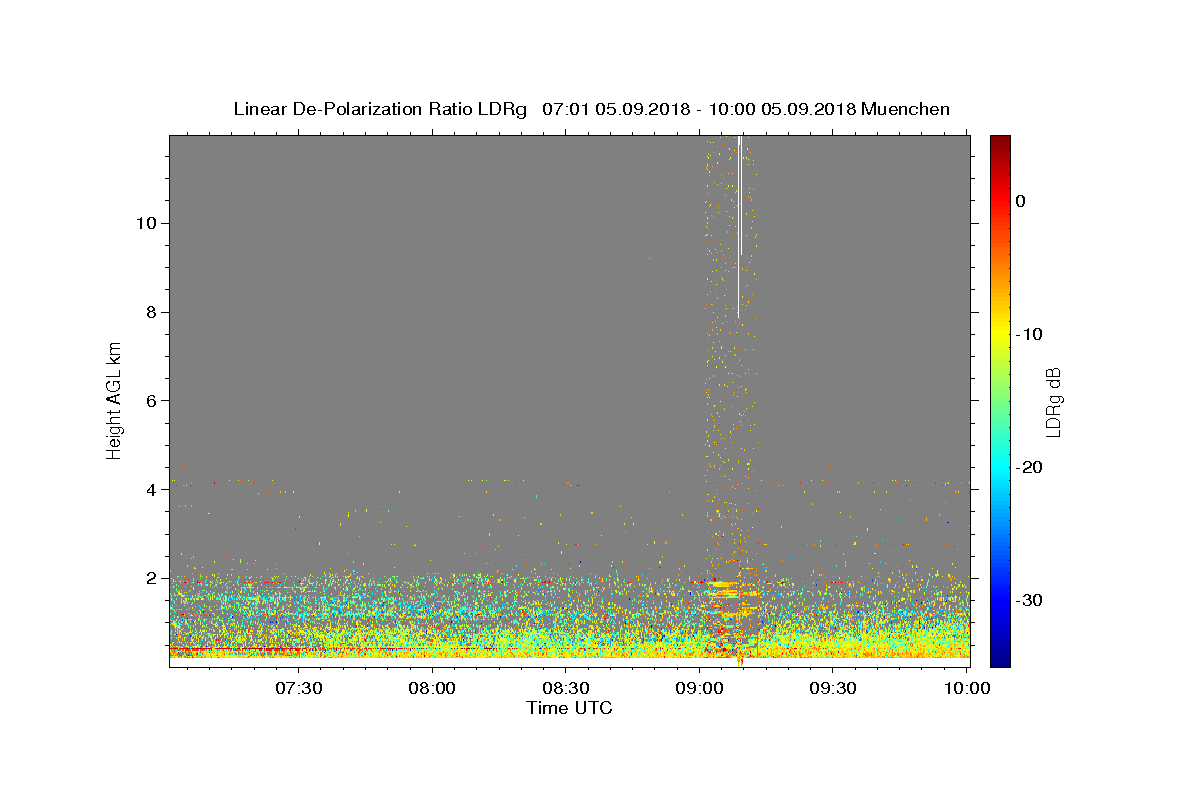Click the colorbar value -10

pos(1029,334)
